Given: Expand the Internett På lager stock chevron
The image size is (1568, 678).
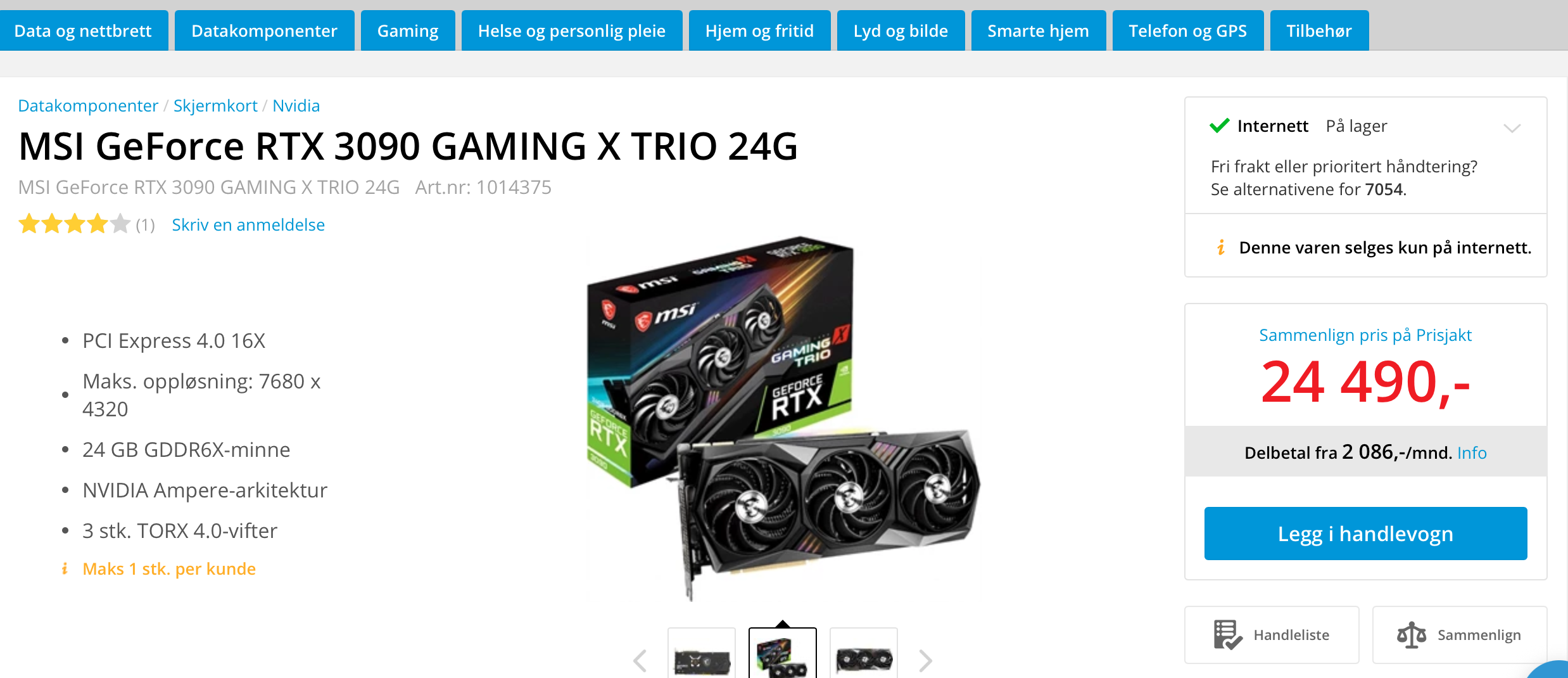Looking at the screenshot, I should point(1512,128).
